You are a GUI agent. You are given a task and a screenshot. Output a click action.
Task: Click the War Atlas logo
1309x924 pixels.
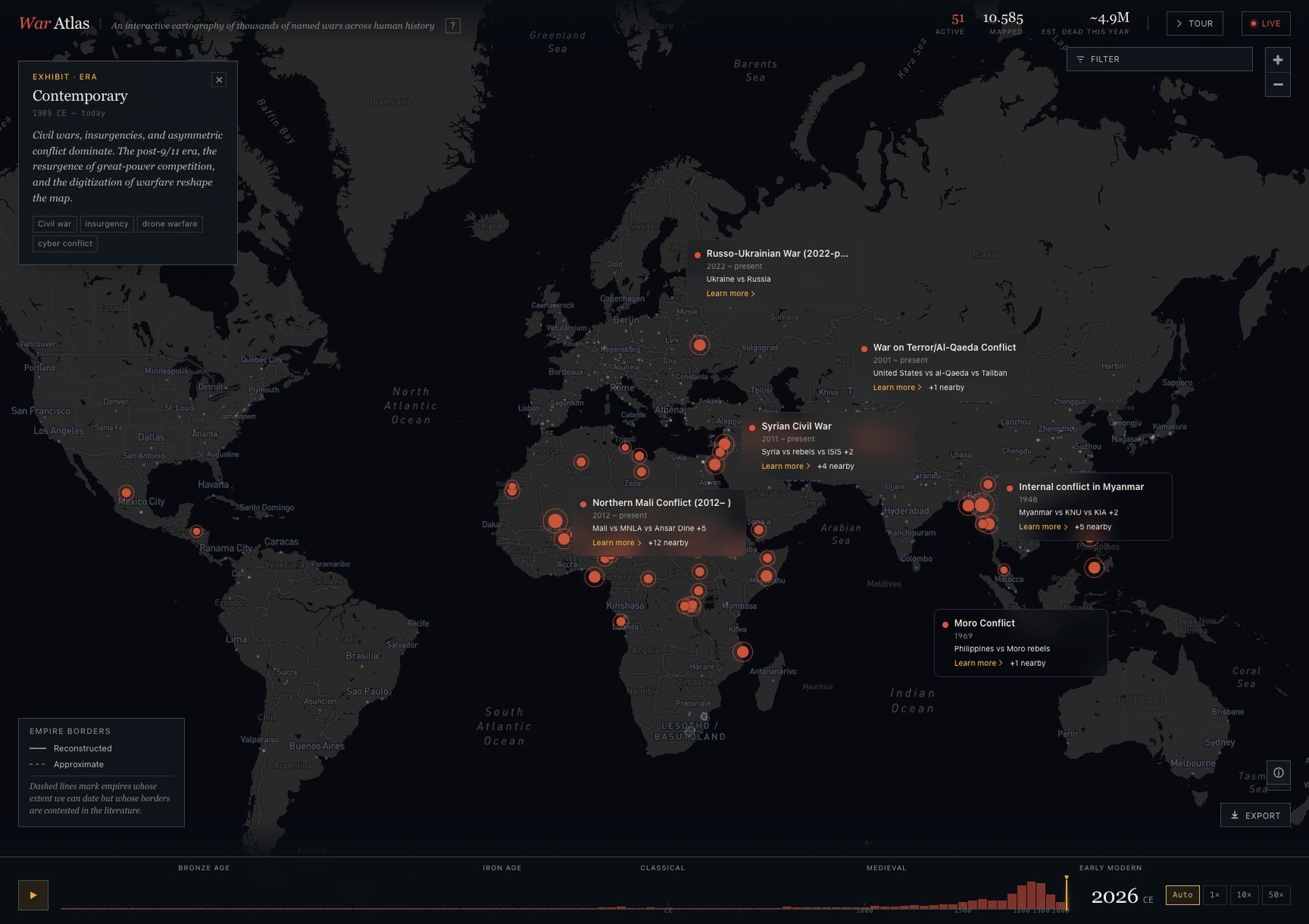coord(54,23)
